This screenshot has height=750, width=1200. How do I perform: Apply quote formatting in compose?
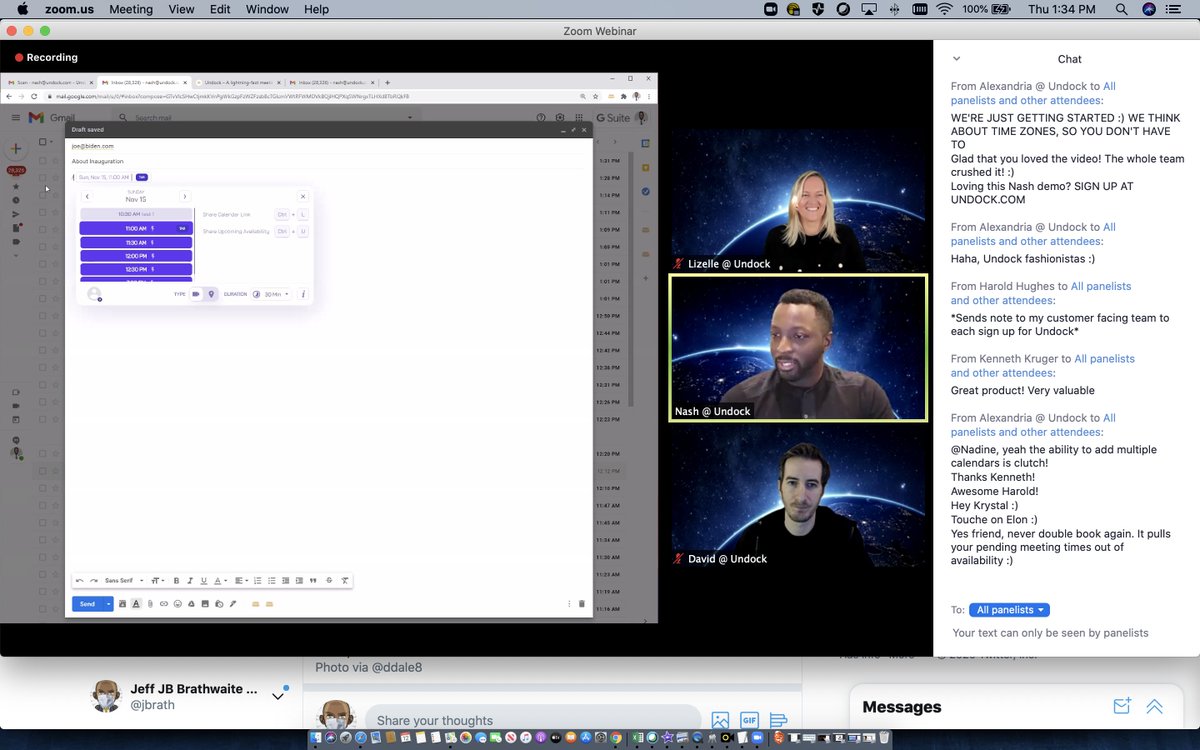[313, 581]
